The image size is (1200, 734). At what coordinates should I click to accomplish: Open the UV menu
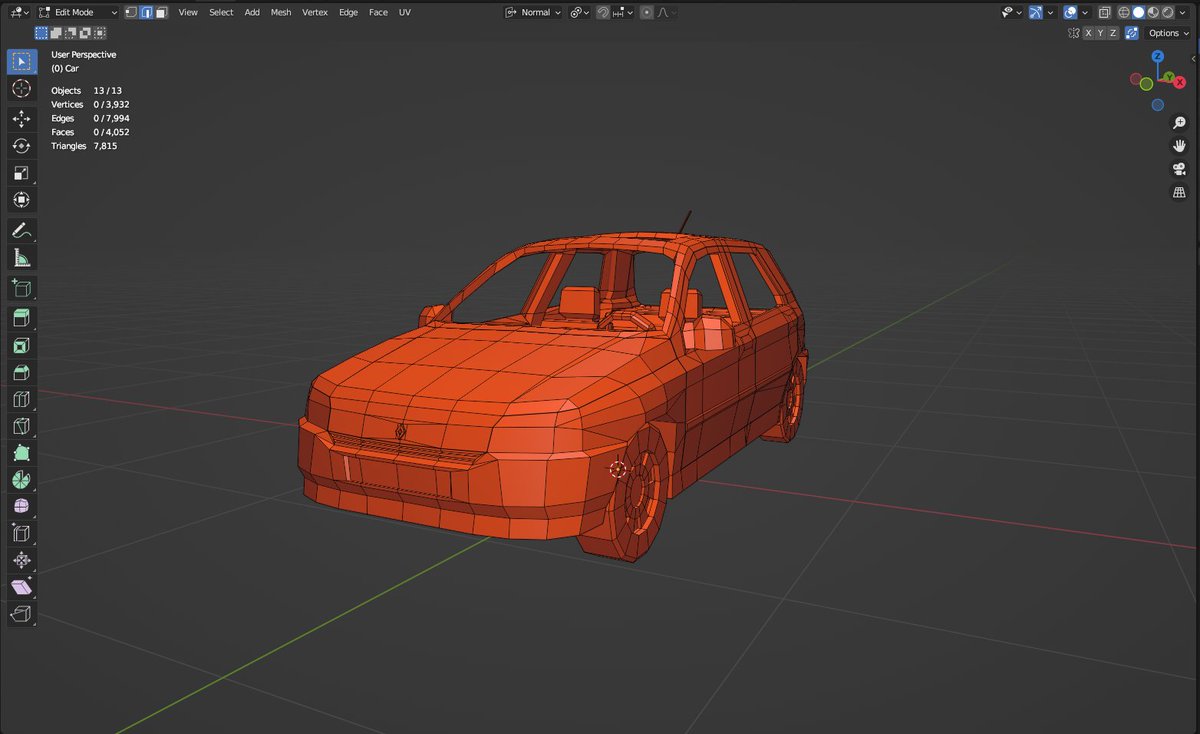[404, 12]
